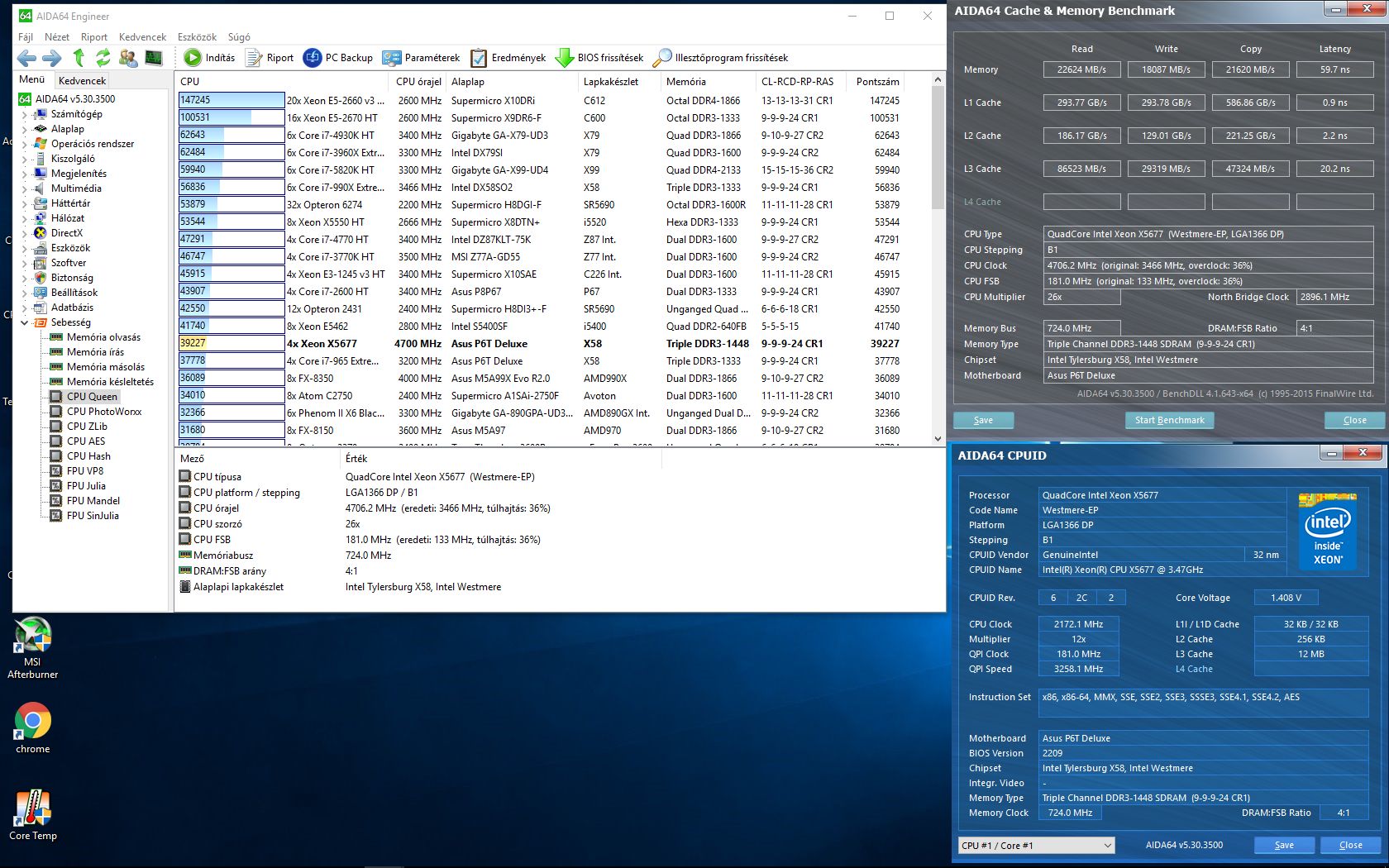Expand the DirectX tree node
The height and width of the screenshot is (868, 1389).
pyautogui.click(x=24, y=233)
